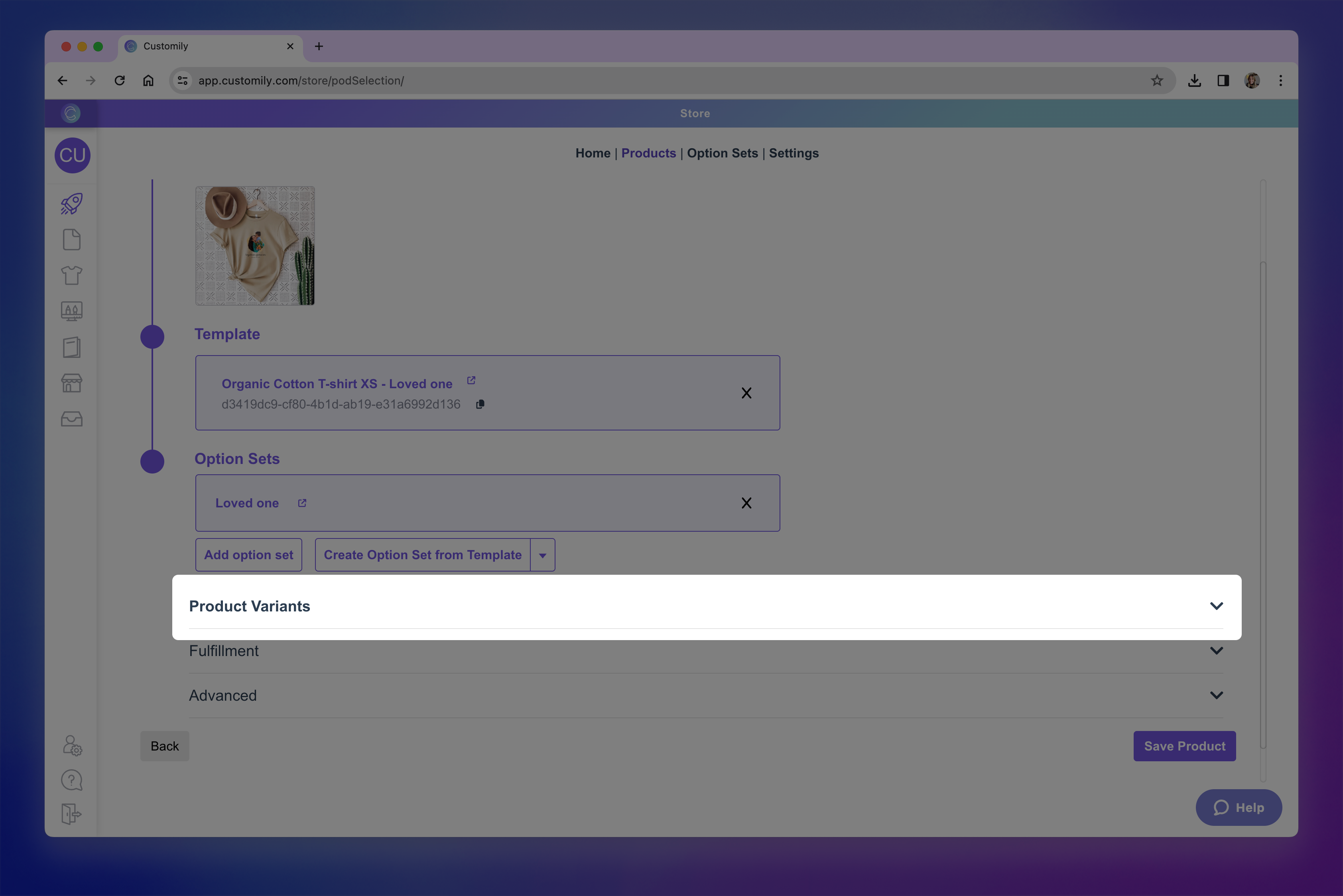The image size is (1343, 896).
Task: Expand the Product Variants section
Action: [1216, 606]
